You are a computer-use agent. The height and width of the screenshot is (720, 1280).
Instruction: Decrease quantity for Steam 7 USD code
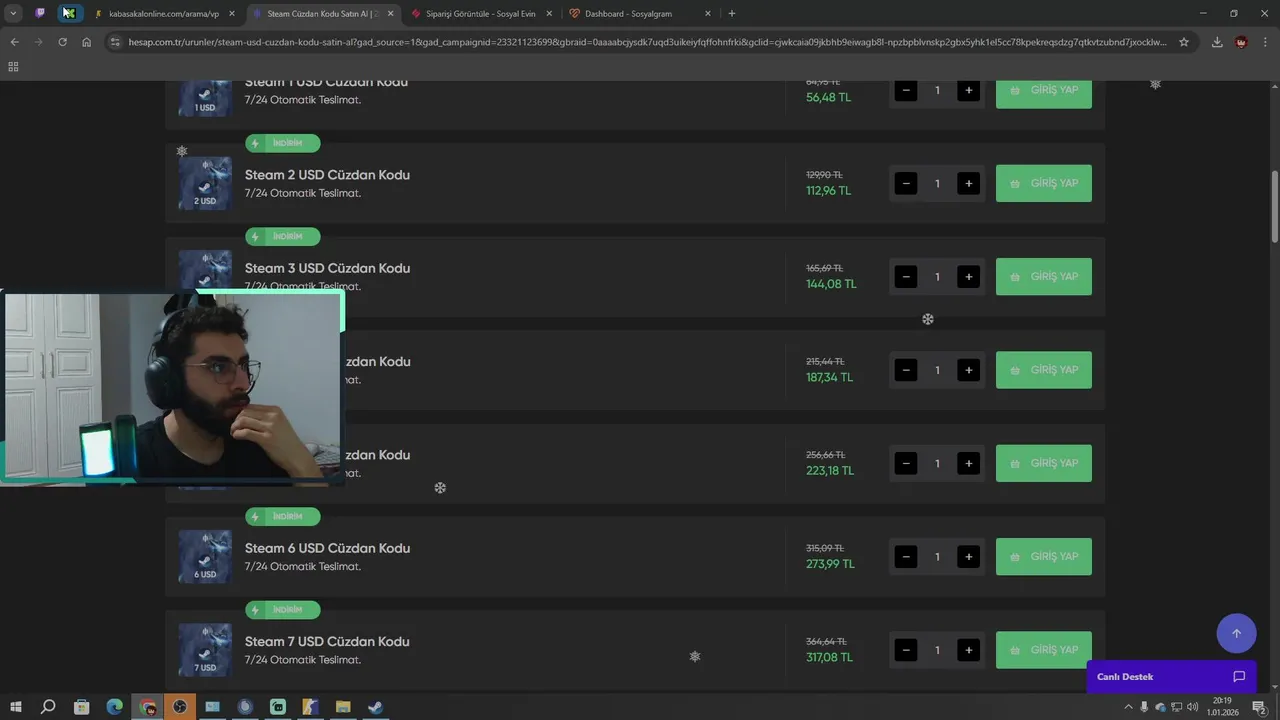[906, 650]
